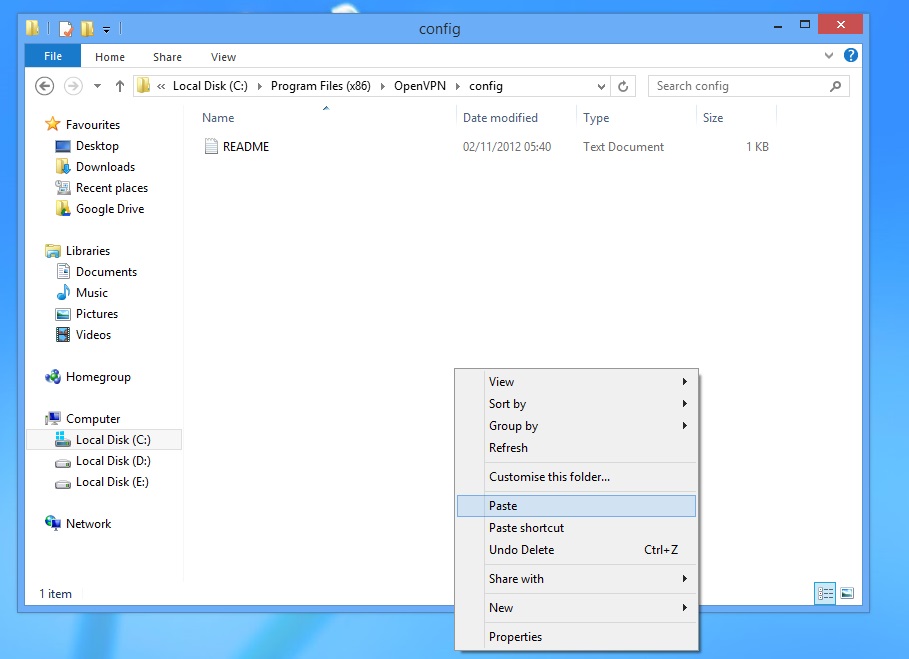Open Group by submenu

point(576,426)
